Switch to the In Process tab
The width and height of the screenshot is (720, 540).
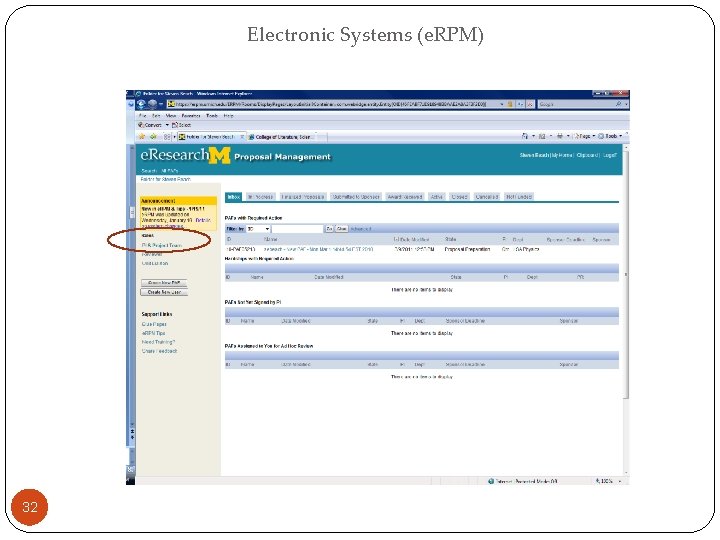click(x=260, y=197)
